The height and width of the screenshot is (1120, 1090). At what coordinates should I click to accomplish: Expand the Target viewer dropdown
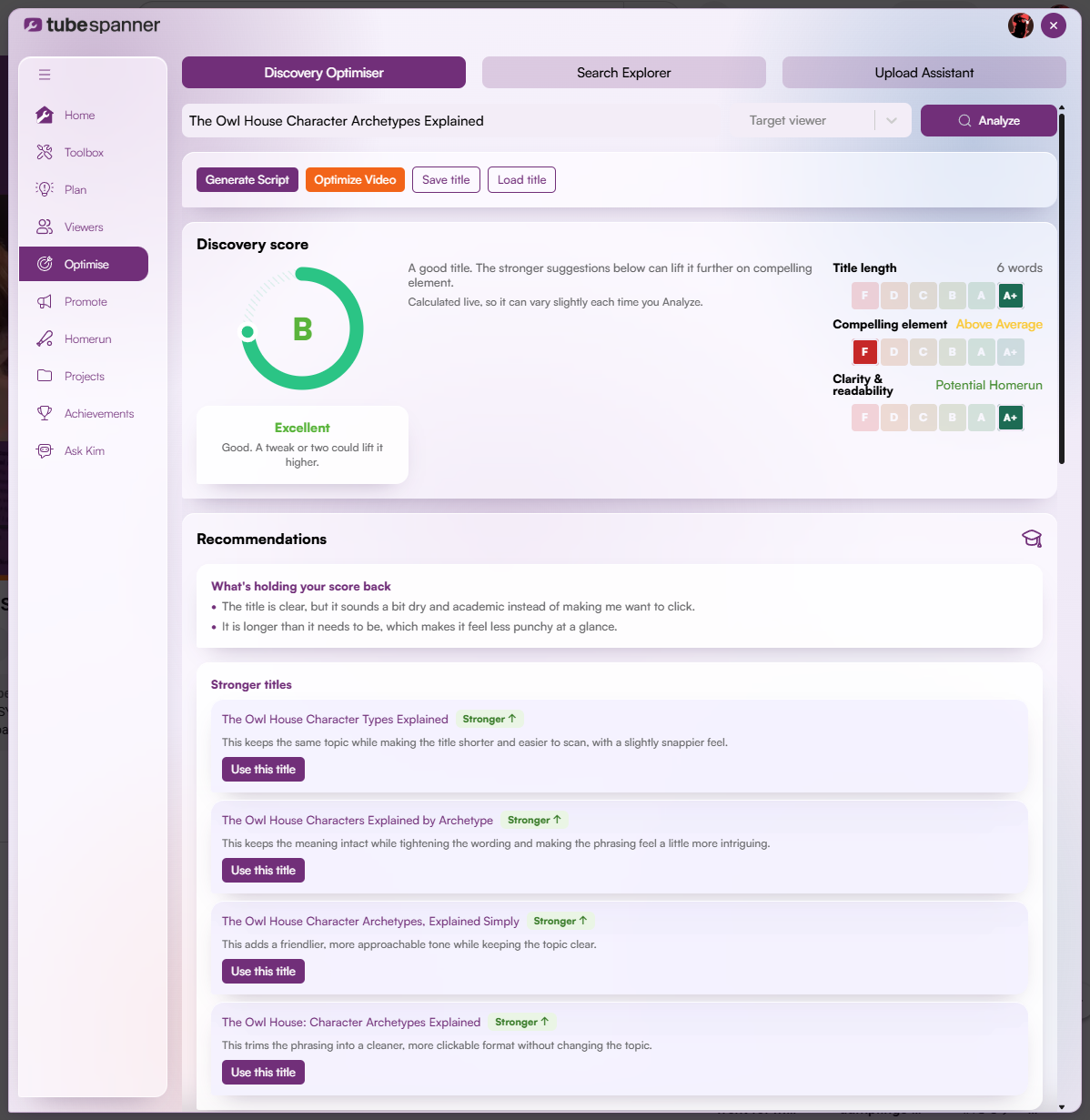(x=892, y=121)
